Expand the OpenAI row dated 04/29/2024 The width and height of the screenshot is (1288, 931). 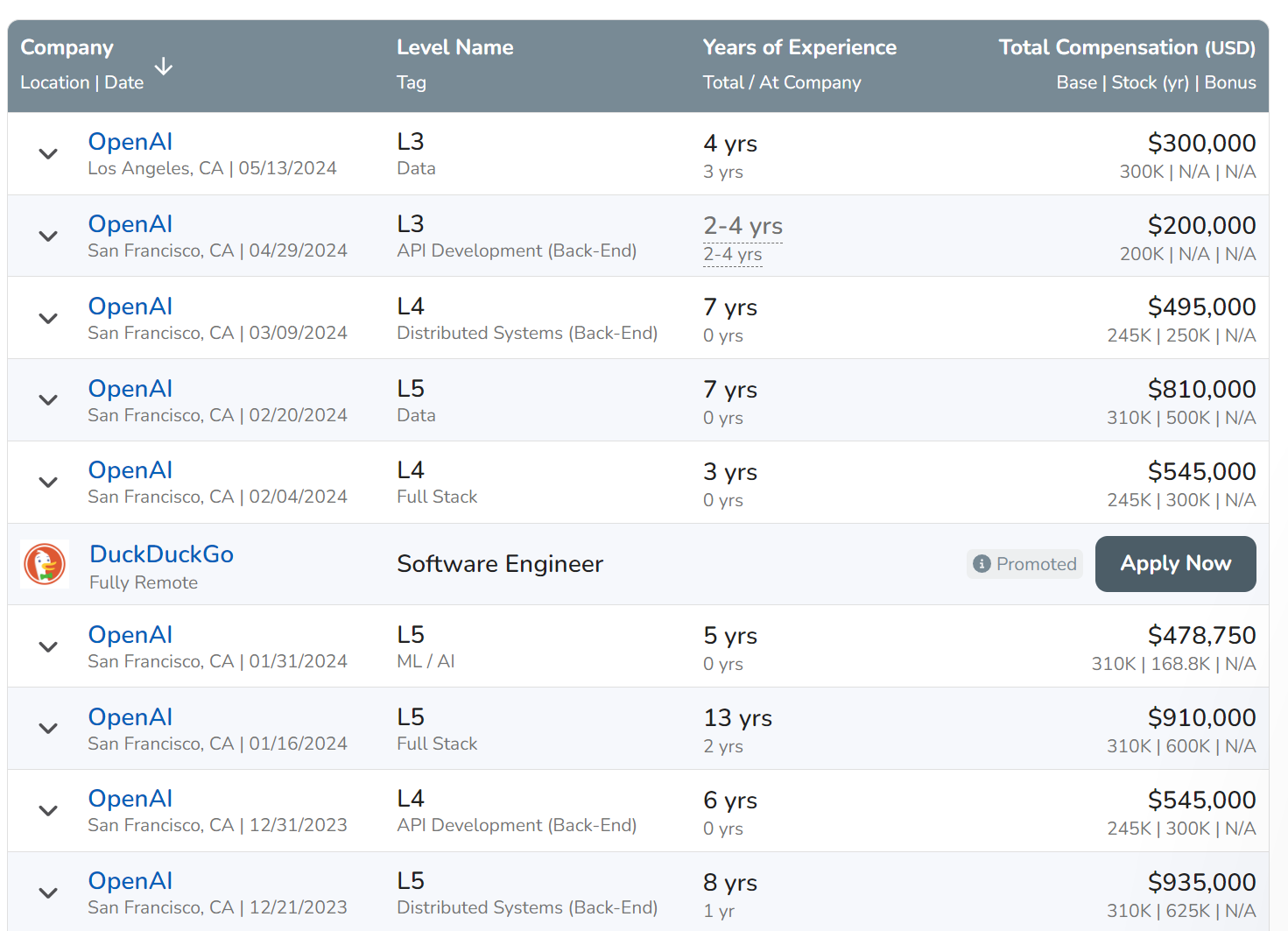tap(48, 236)
